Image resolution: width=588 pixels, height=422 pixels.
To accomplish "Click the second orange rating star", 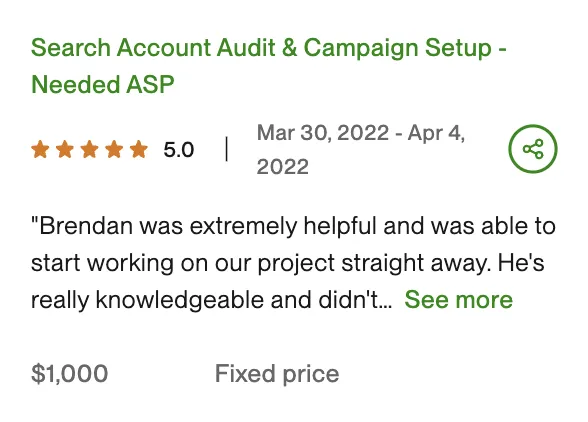I will [x=65, y=149].
